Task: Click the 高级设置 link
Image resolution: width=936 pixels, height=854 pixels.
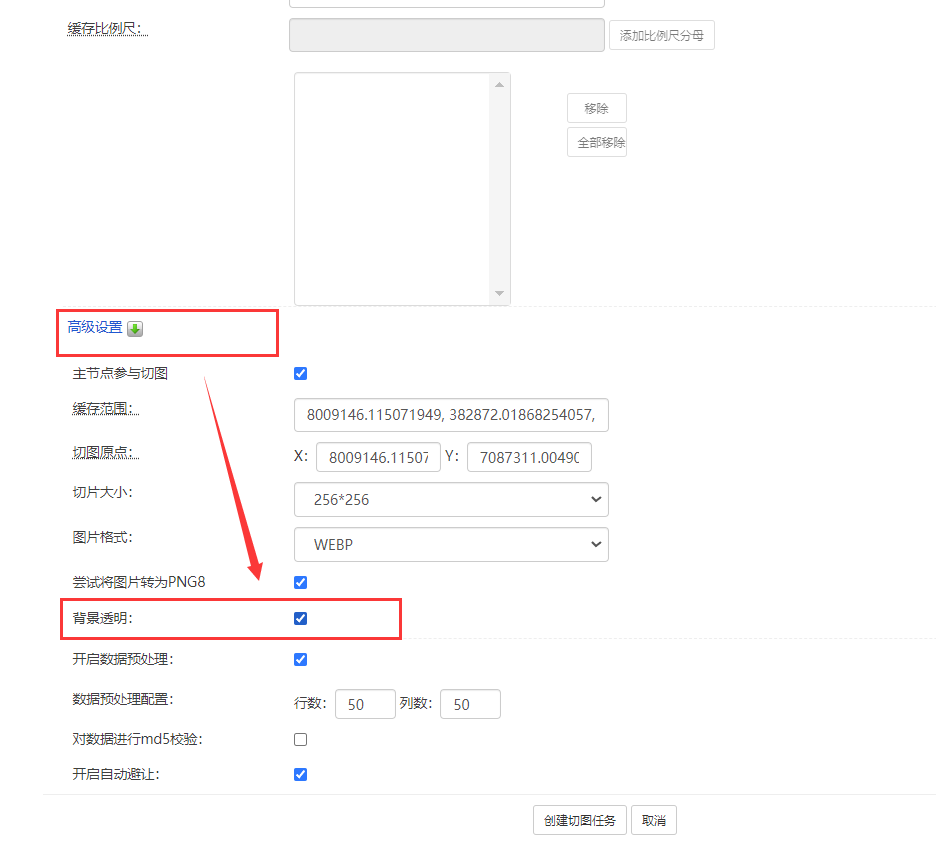Action: pyautogui.click(x=95, y=327)
